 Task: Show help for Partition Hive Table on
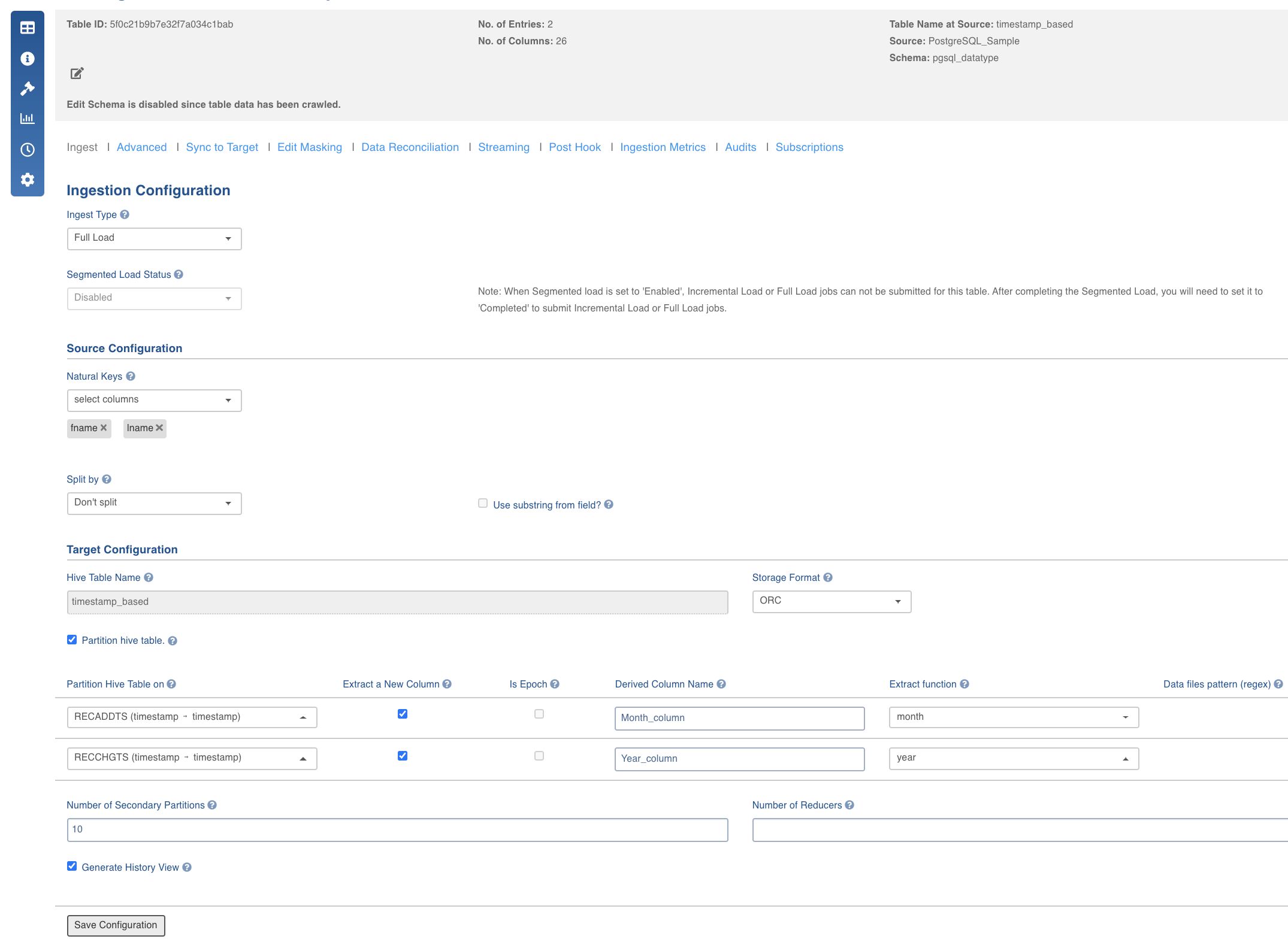171,684
